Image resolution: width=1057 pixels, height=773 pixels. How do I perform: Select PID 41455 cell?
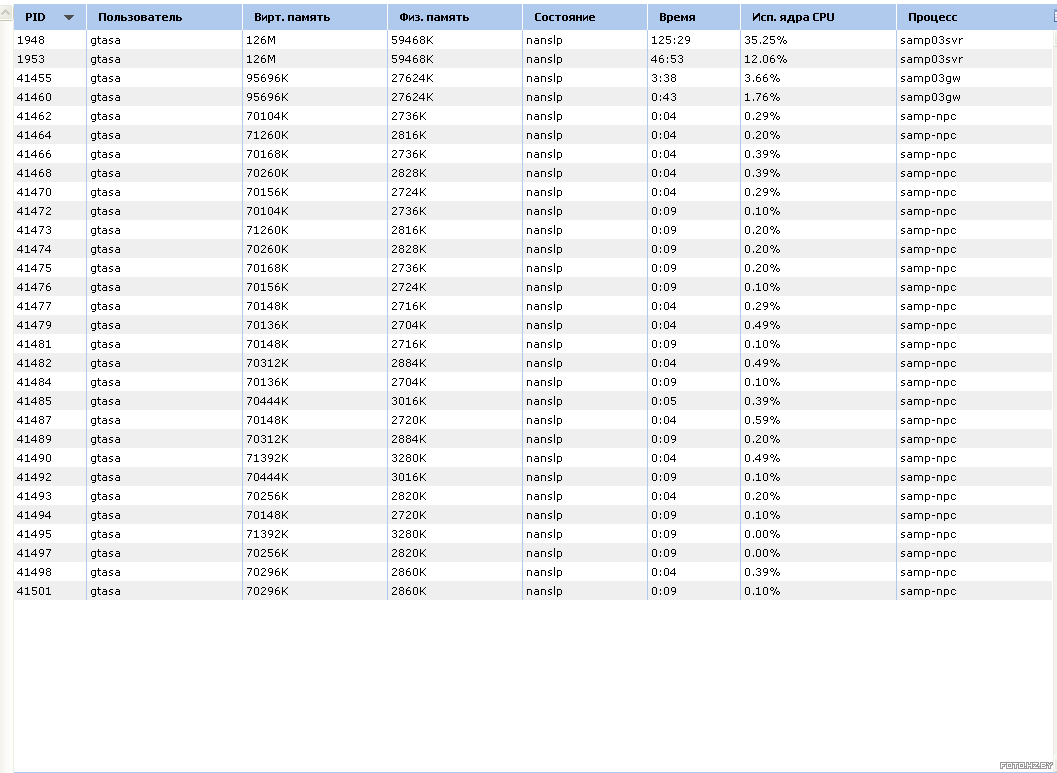point(34,78)
